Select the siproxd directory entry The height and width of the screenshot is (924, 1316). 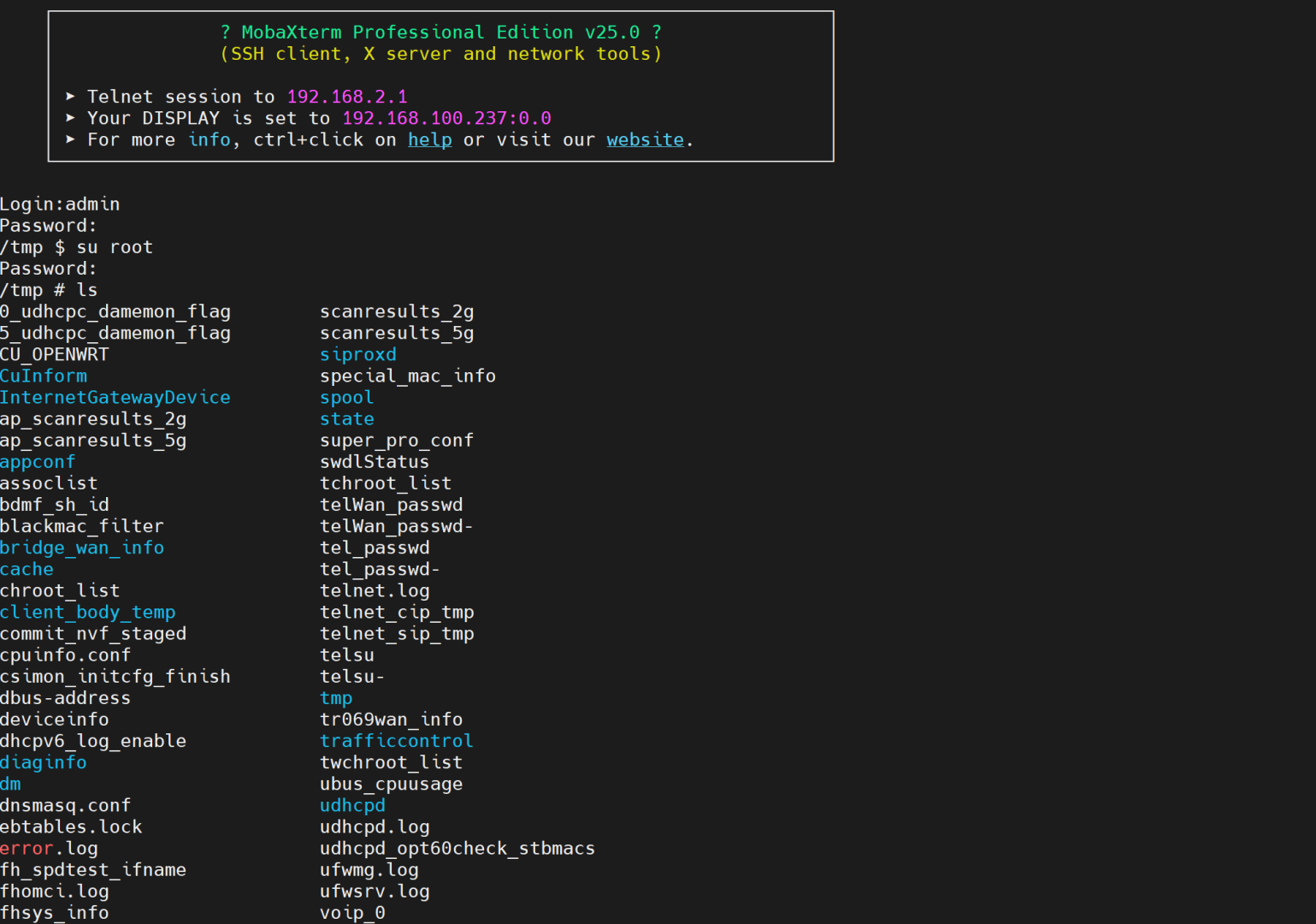click(x=358, y=354)
